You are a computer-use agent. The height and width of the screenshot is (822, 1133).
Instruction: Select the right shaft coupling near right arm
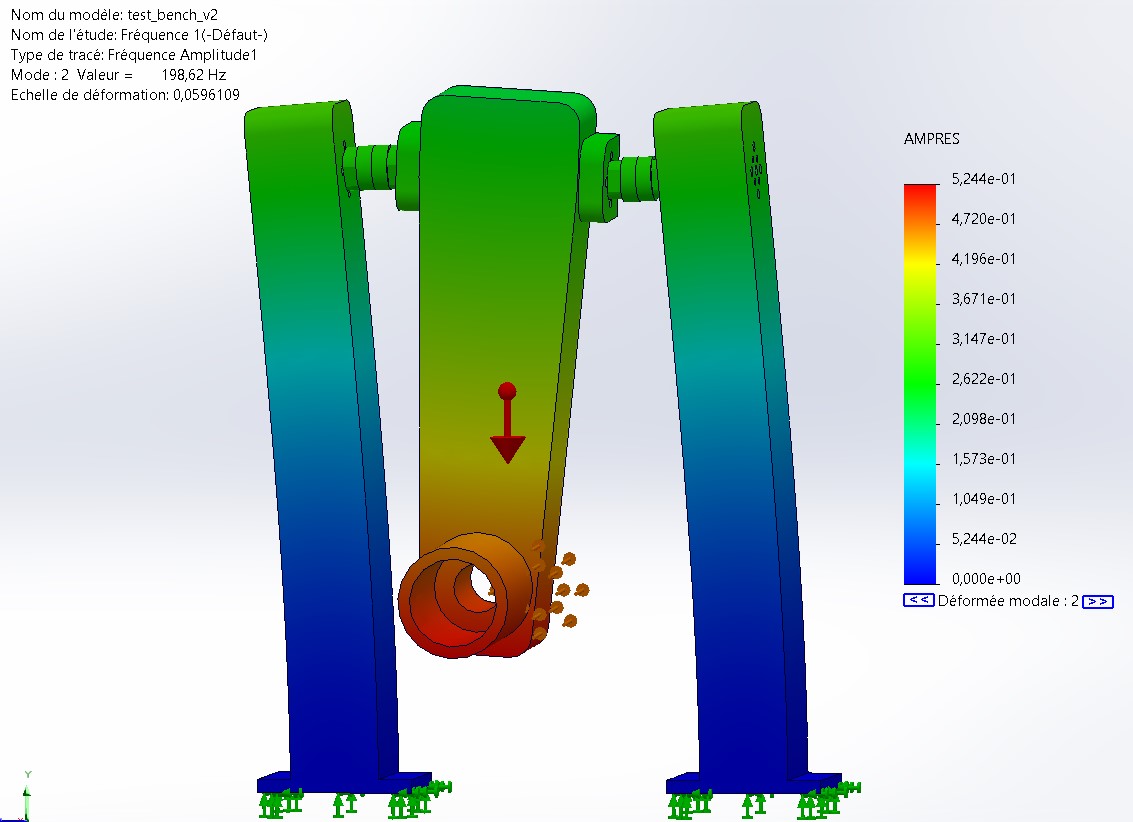click(x=632, y=176)
